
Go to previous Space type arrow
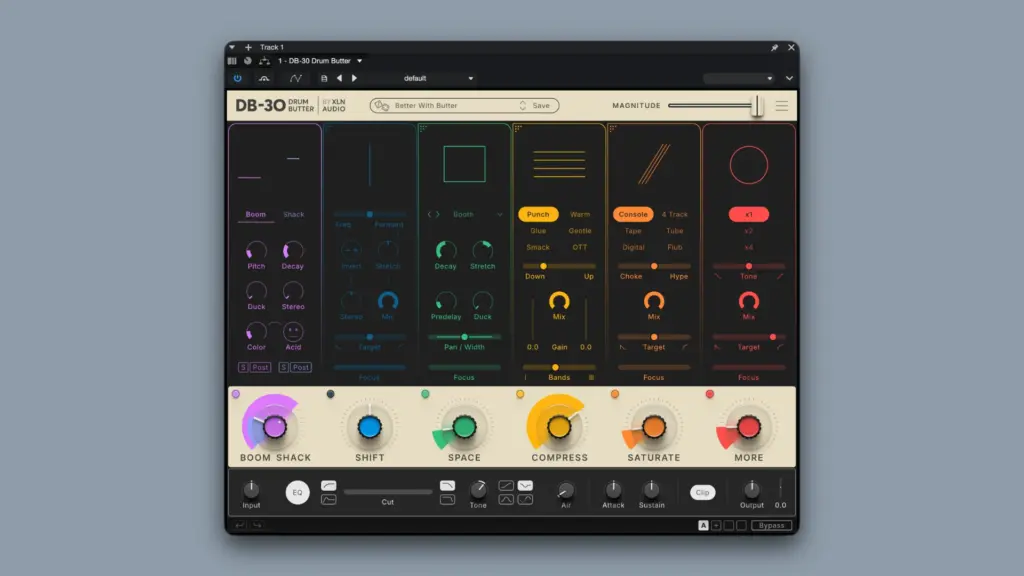tap(430, 214)
